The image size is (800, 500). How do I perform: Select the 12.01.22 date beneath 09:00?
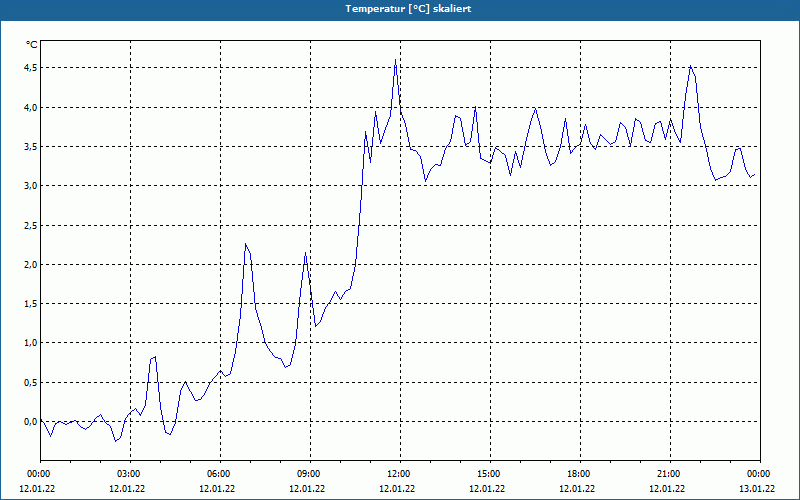307,489
